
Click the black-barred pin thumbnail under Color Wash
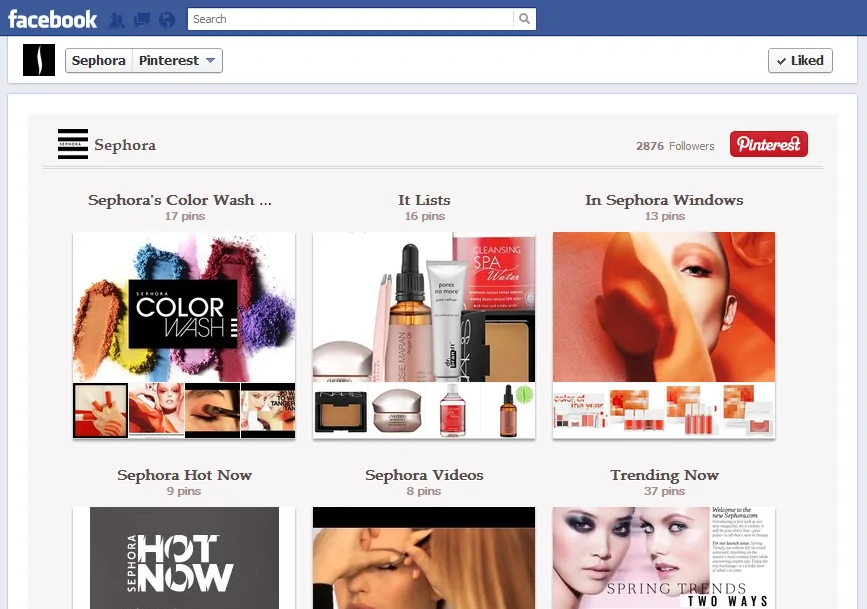coord(268,410)
